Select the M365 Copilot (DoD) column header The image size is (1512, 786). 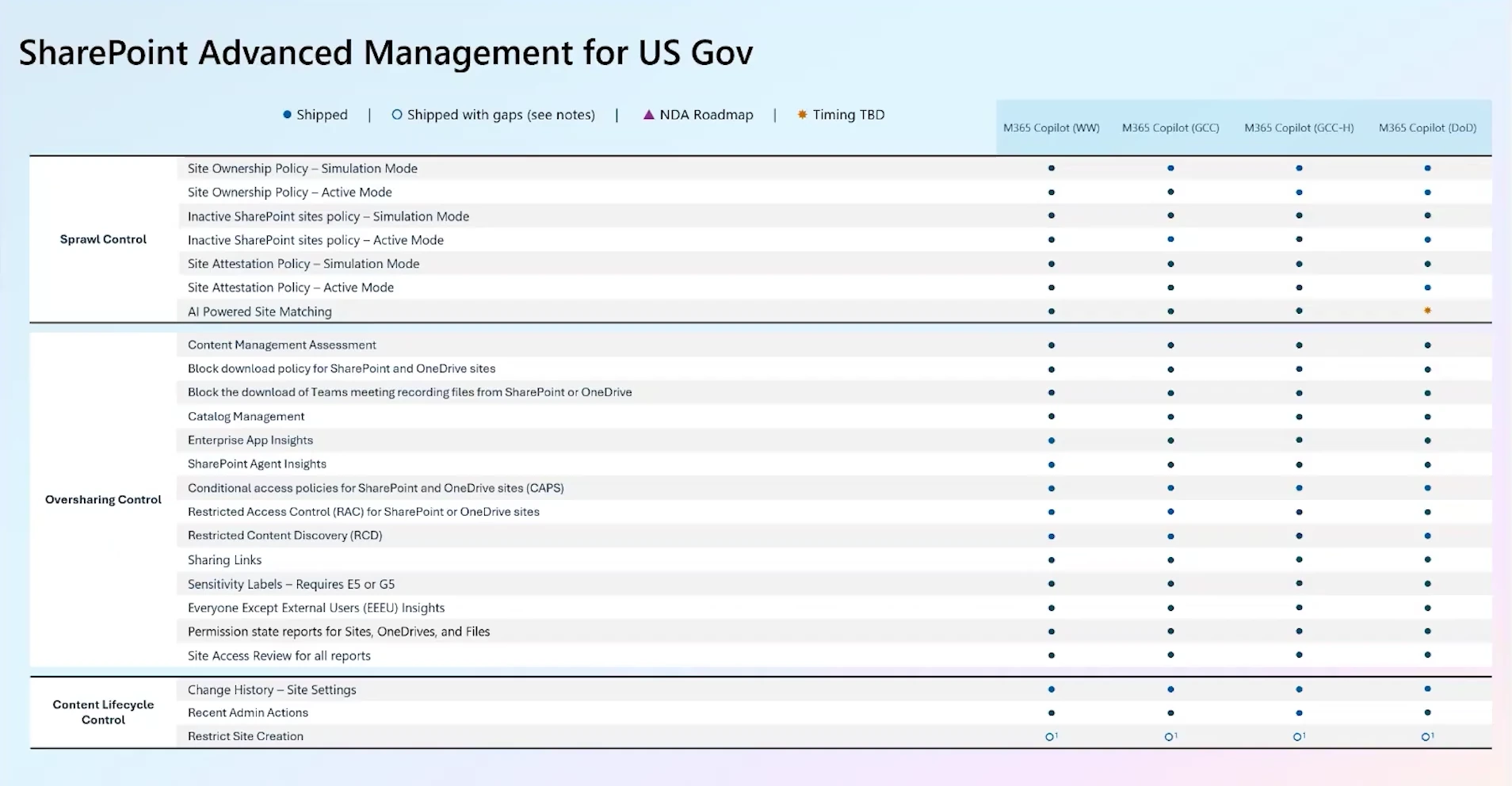pos(1427,128)
